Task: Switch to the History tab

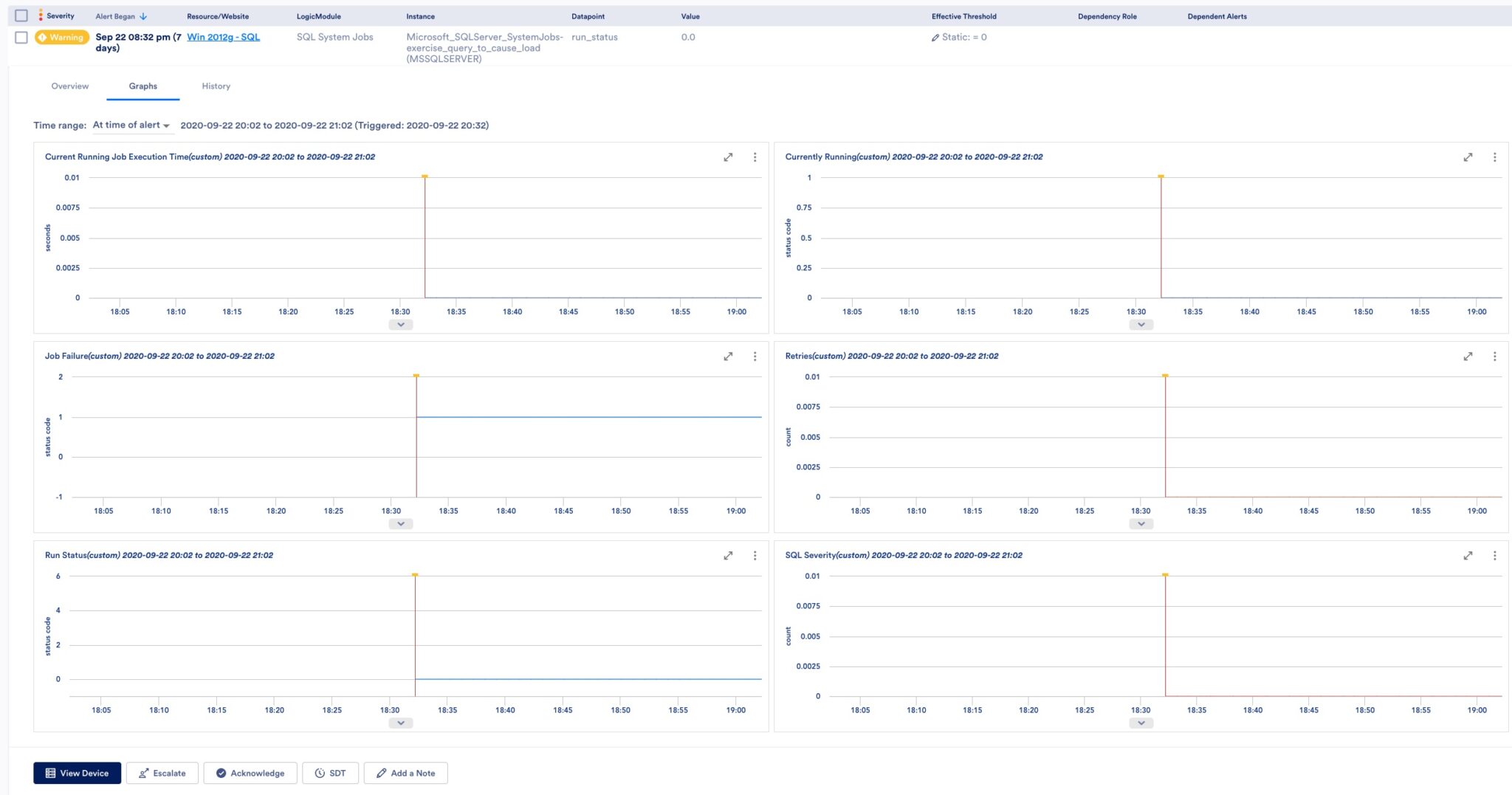Action: click(216, 86)
